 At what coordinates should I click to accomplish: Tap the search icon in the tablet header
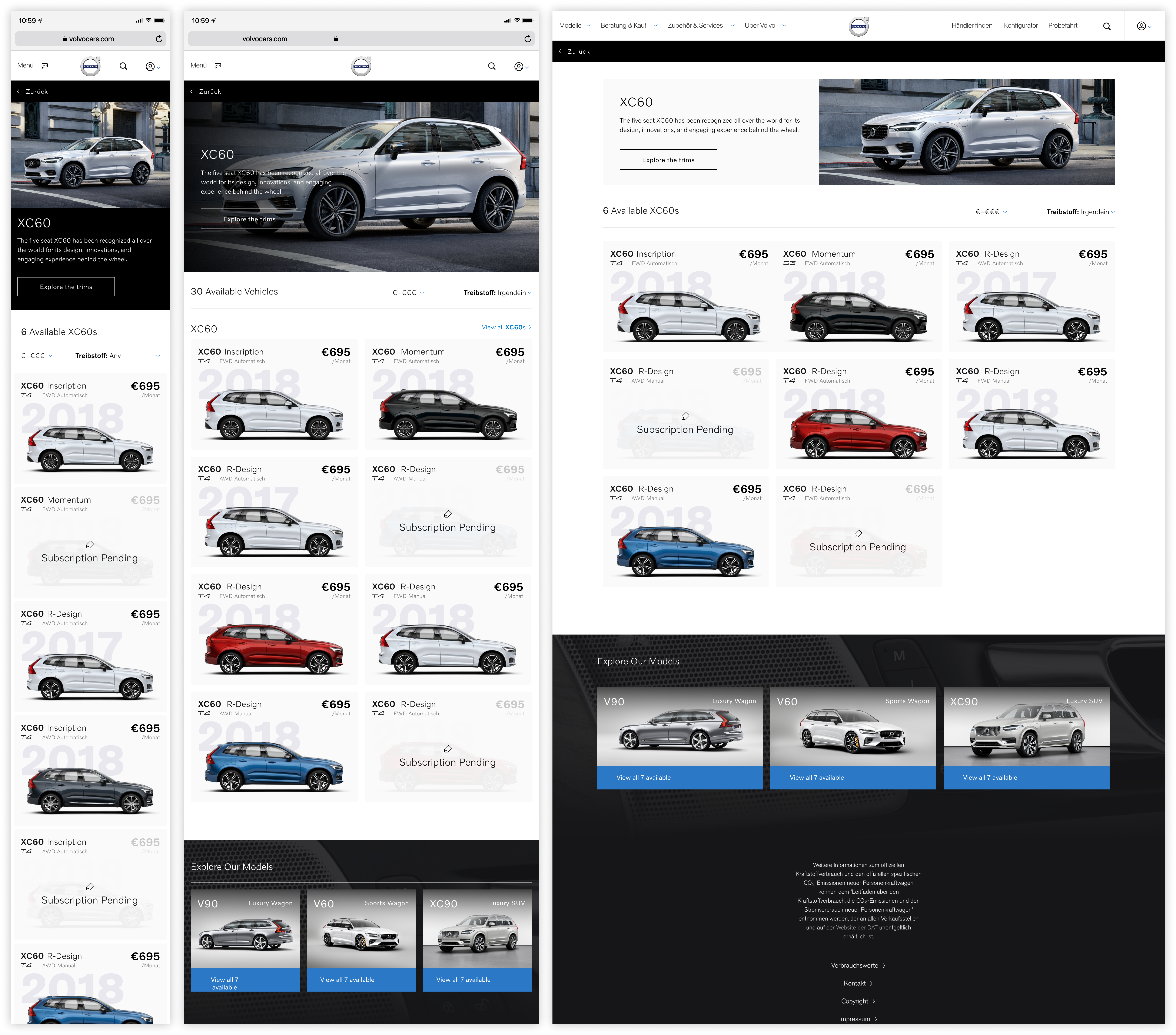492,66
